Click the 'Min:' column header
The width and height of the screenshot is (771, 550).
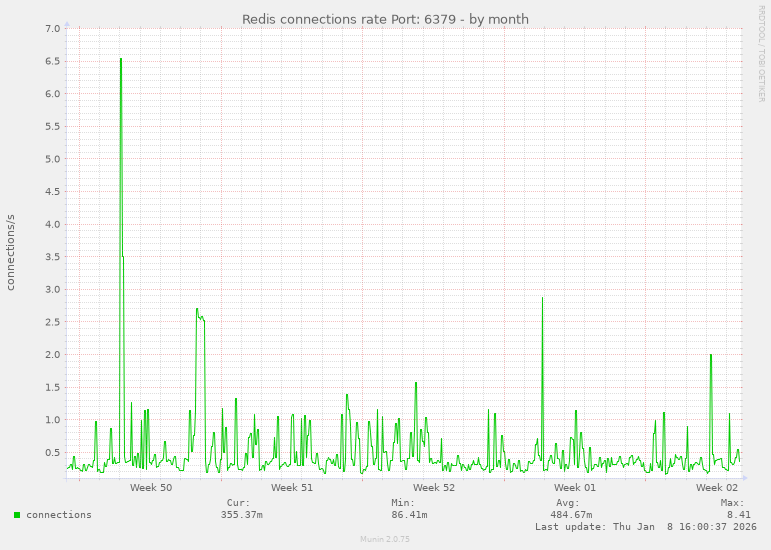click(403, 503)
